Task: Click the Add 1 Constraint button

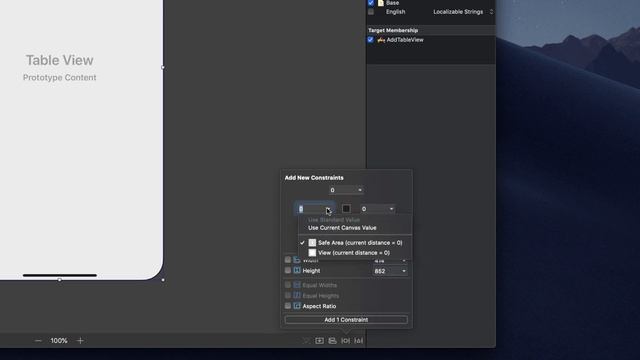Action: [346, 320]
